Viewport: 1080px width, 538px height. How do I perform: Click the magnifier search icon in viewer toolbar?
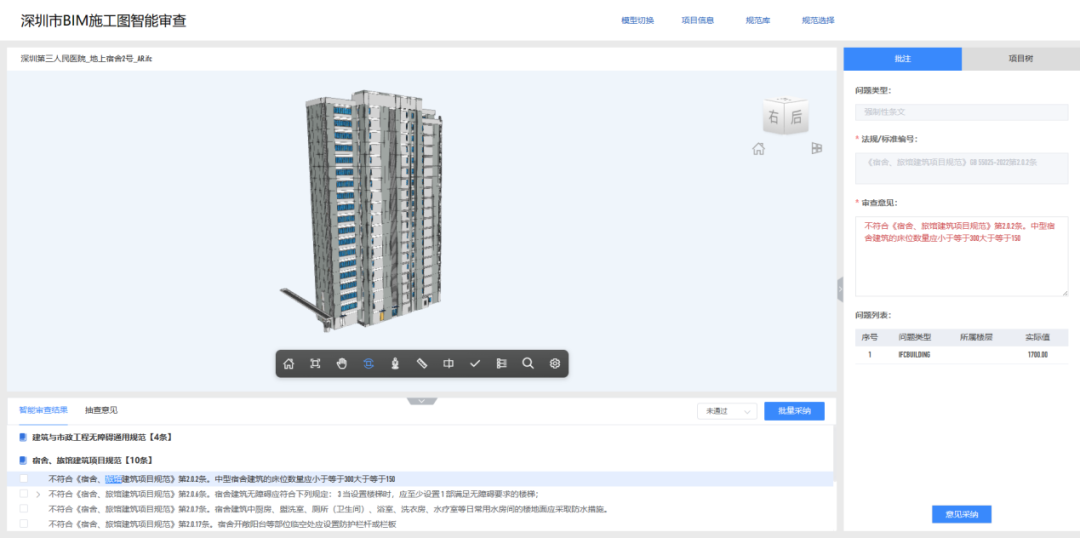point(528,364)
